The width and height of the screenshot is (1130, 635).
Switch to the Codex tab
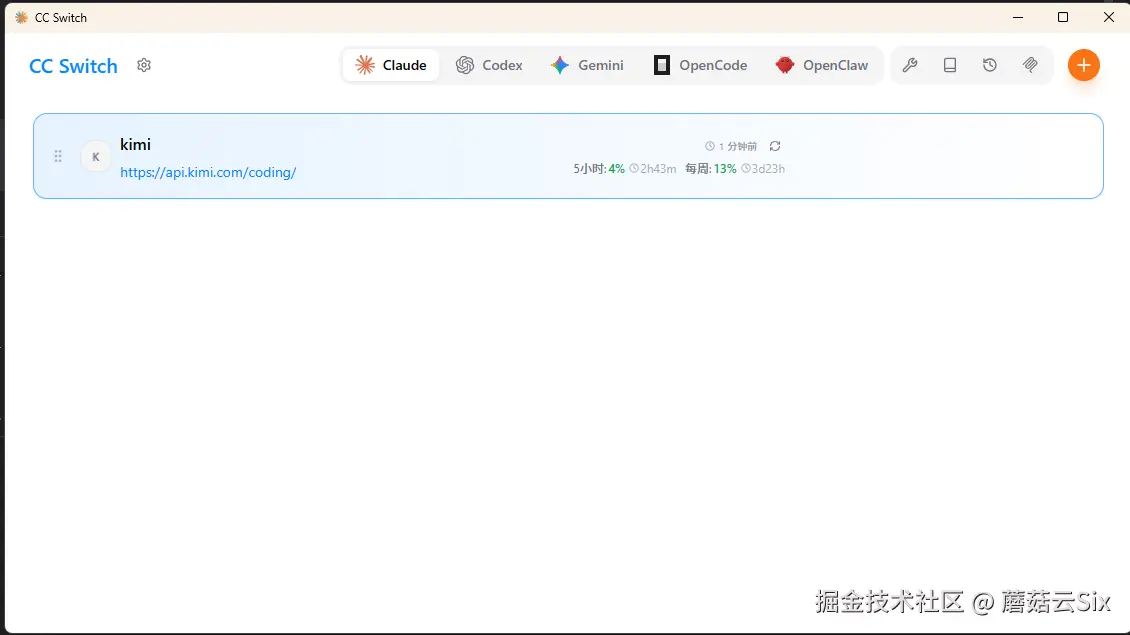[489, 66]
